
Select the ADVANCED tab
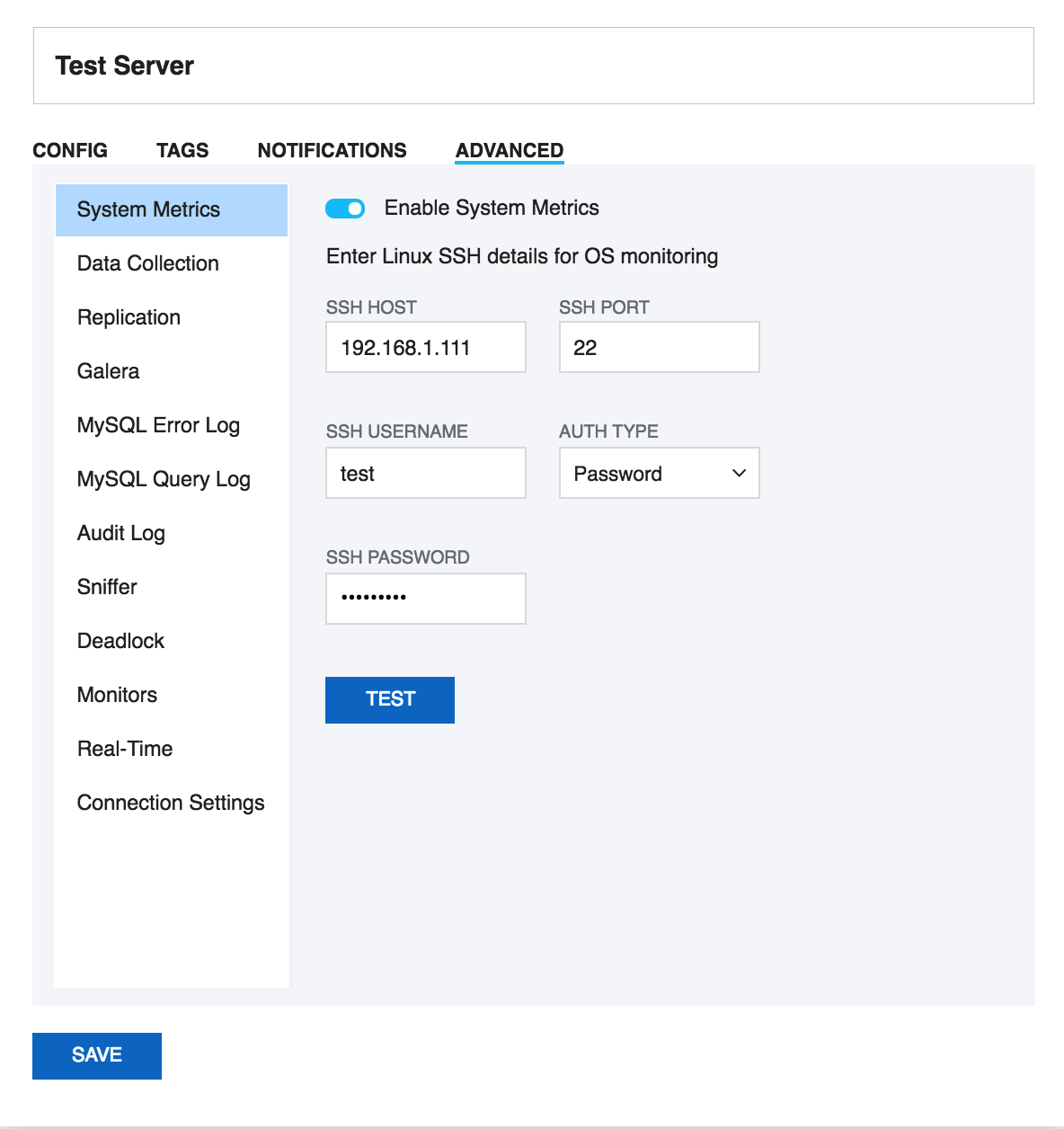point(510,150)
